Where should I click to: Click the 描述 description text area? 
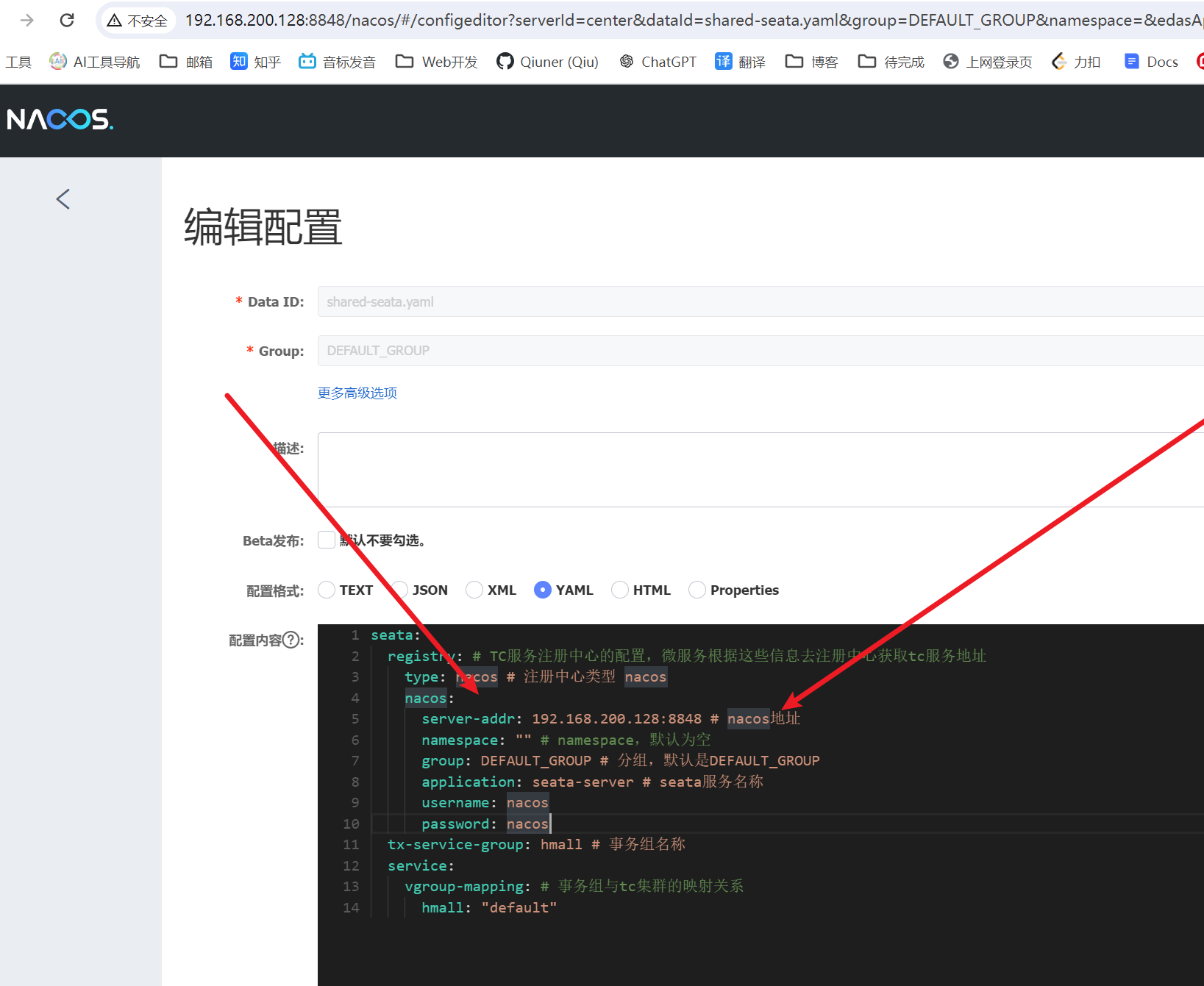[760, 470]
